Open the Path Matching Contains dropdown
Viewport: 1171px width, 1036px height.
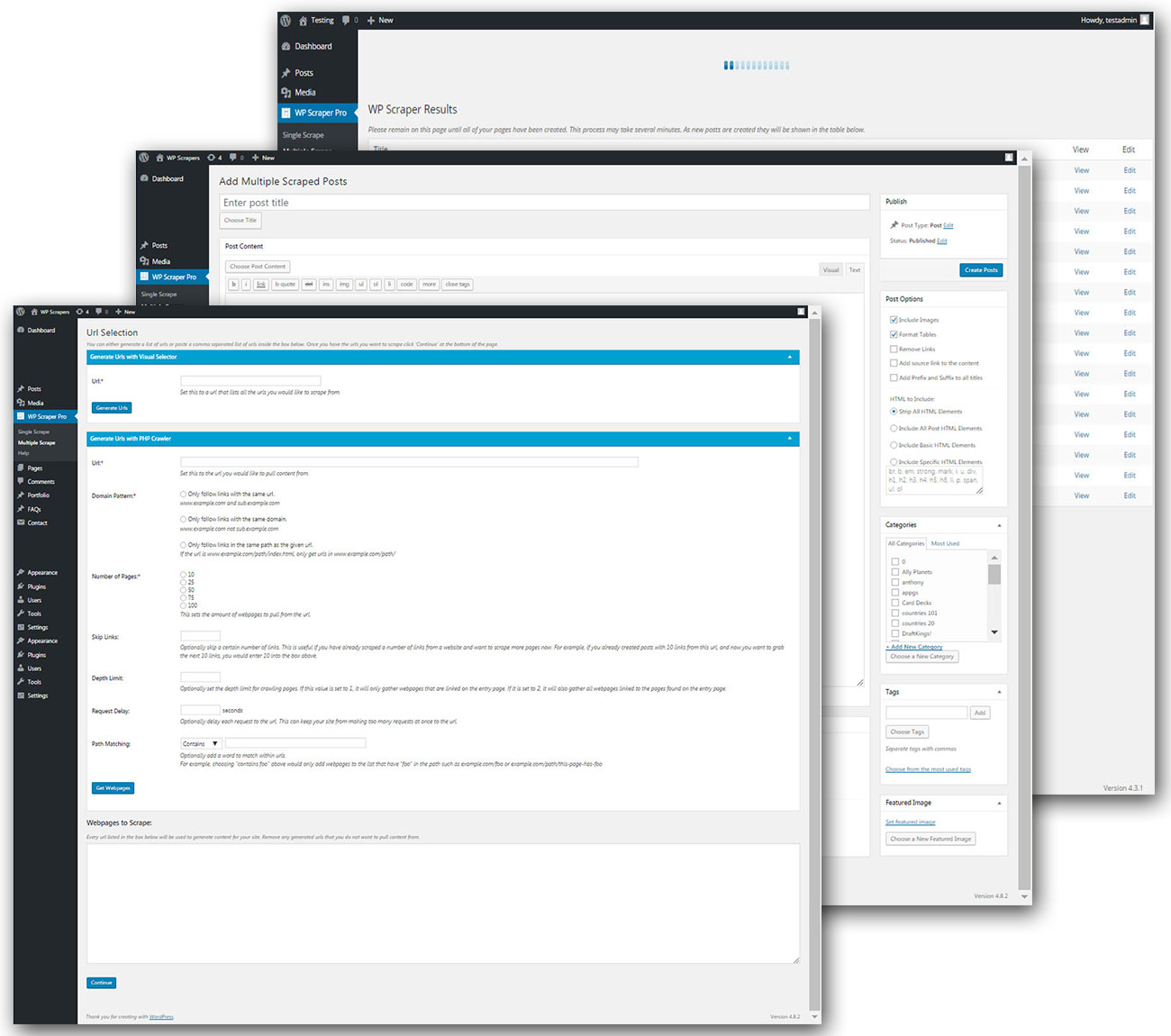tap(199, 742)
